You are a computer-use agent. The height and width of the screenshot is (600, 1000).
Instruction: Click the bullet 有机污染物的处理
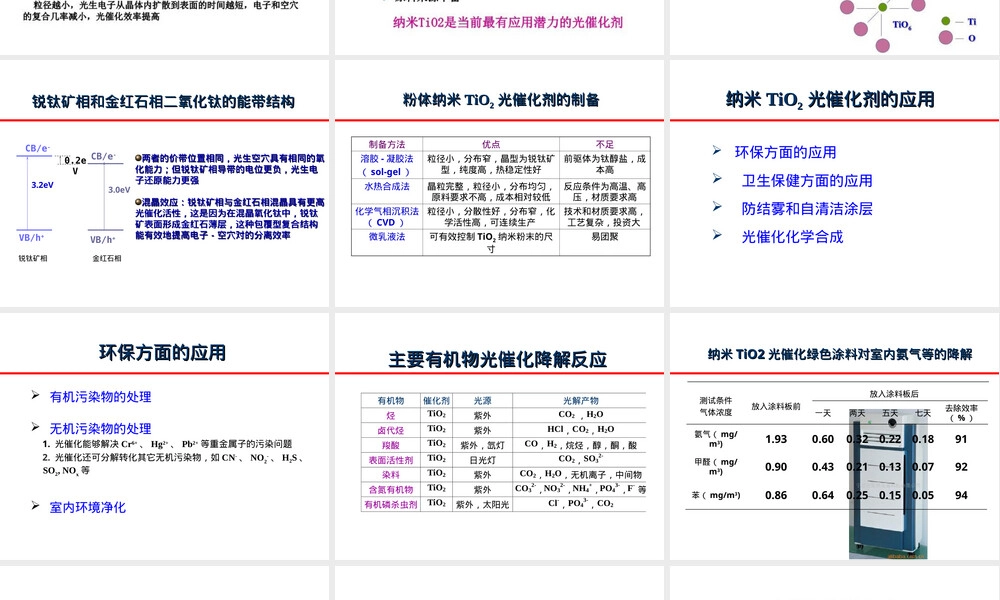point(100,397)
